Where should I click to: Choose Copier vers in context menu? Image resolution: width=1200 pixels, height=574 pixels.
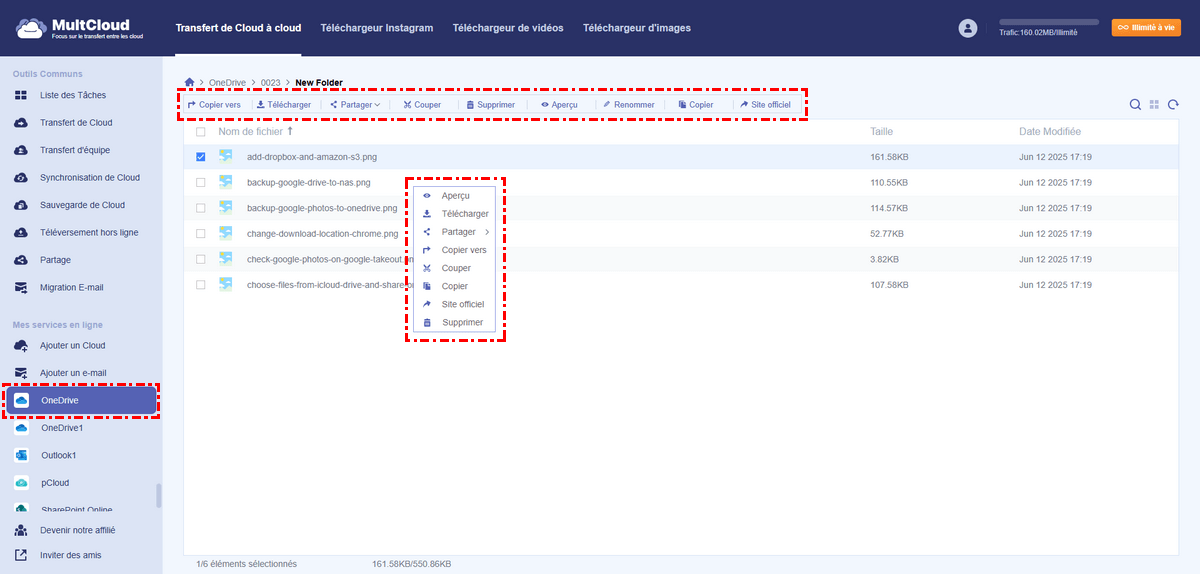coord(454,250)
